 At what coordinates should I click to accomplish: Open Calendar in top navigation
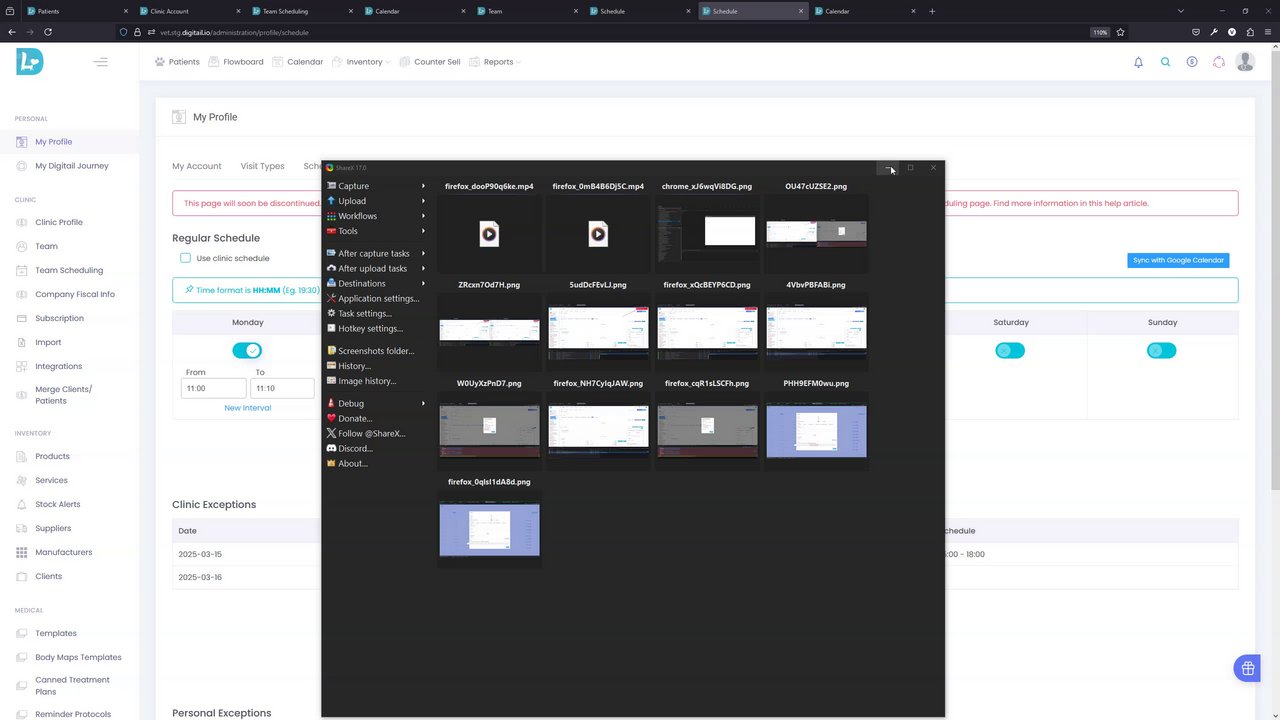click(297, 62)
